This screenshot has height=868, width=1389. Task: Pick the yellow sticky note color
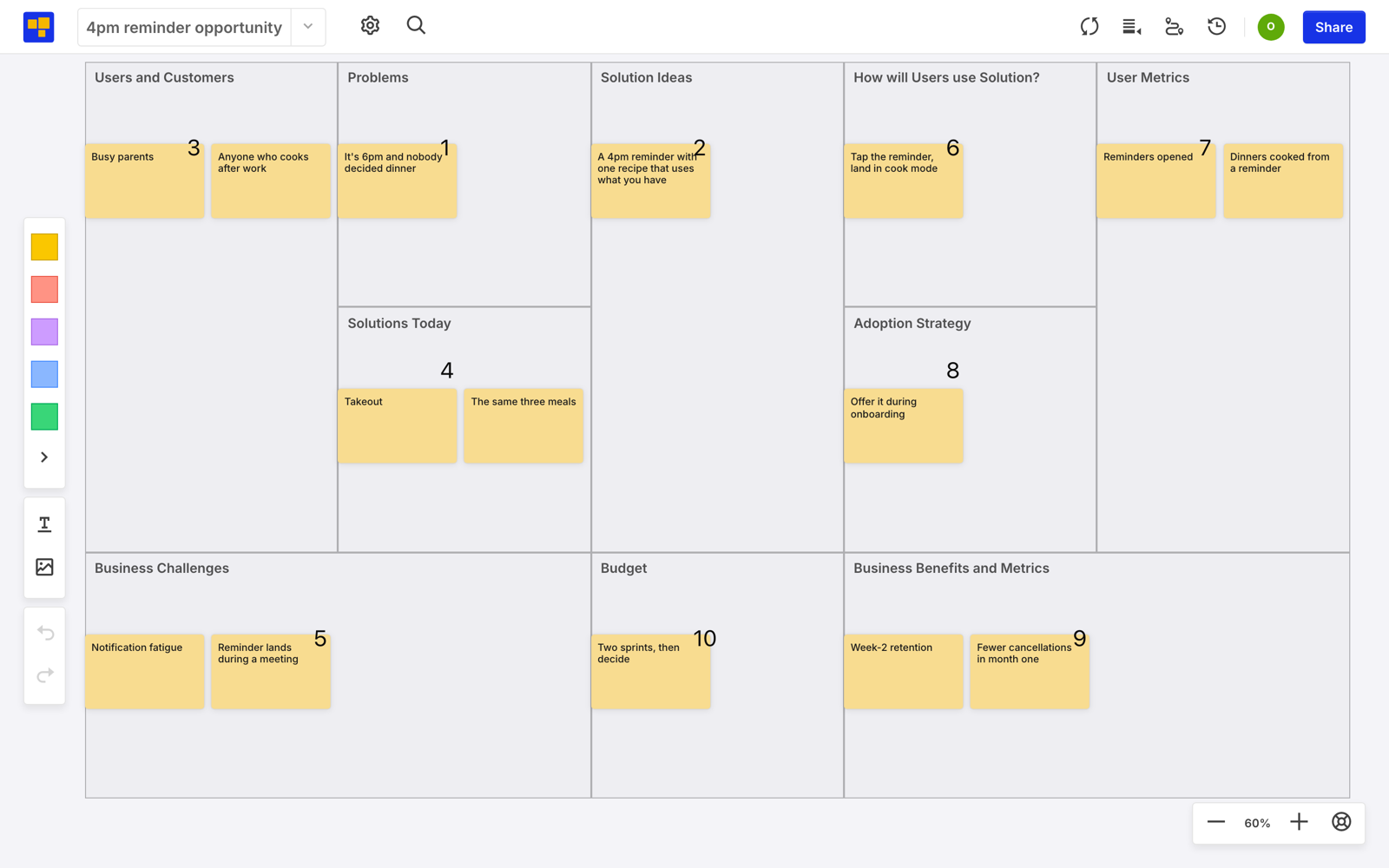44,247
